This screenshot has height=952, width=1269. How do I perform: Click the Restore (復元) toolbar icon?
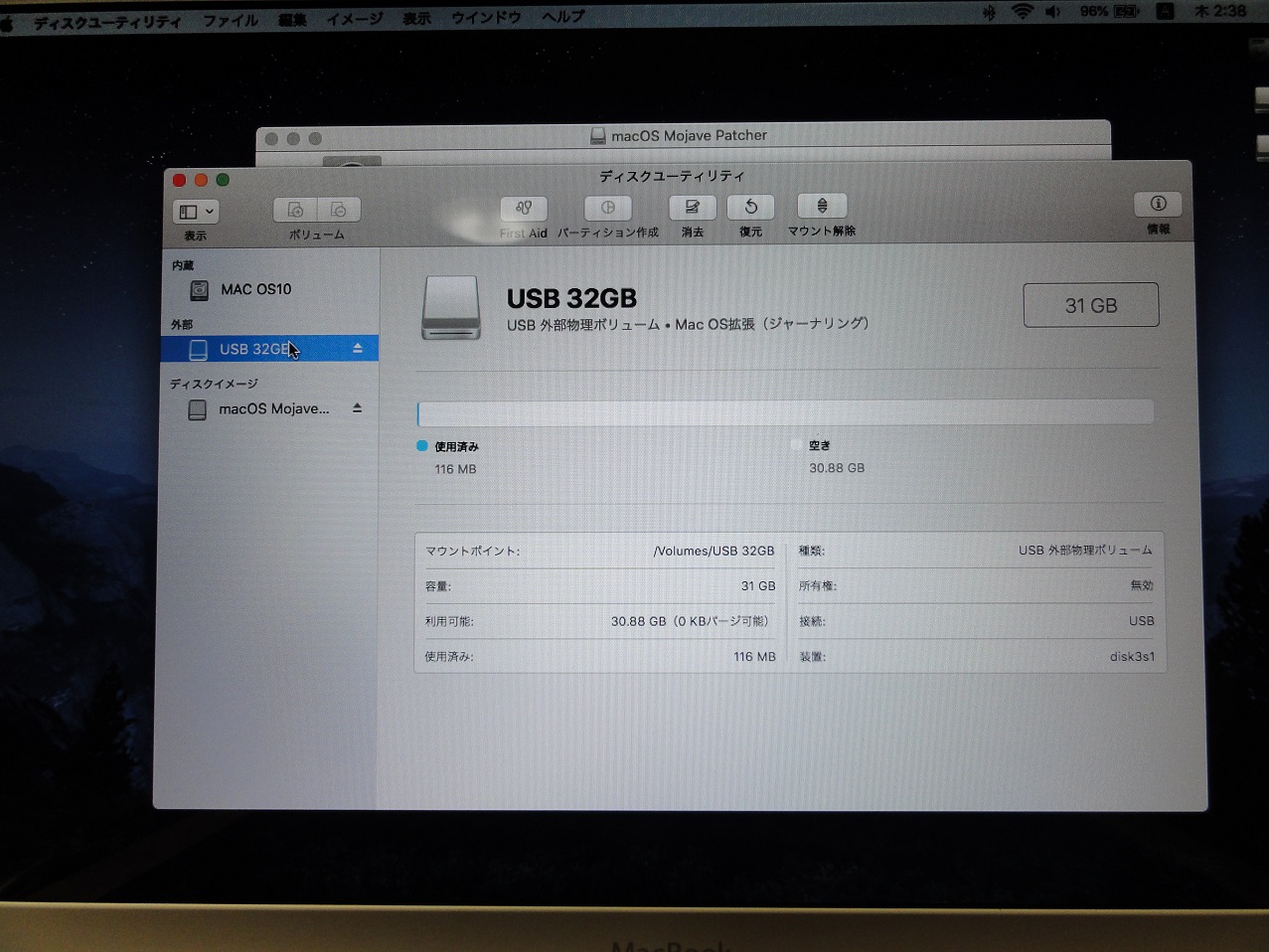750,207
